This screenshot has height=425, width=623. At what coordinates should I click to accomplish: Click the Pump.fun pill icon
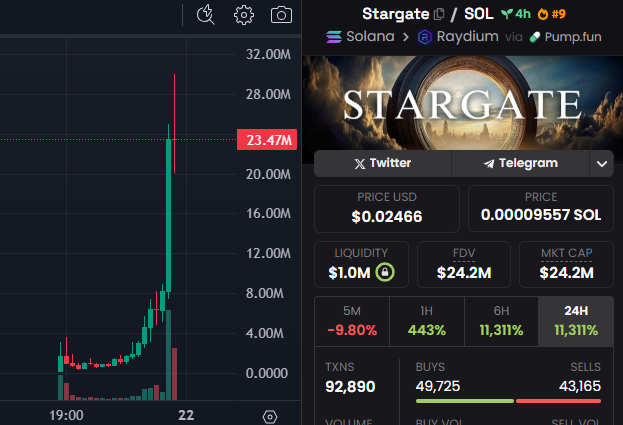tap(535, 37)
